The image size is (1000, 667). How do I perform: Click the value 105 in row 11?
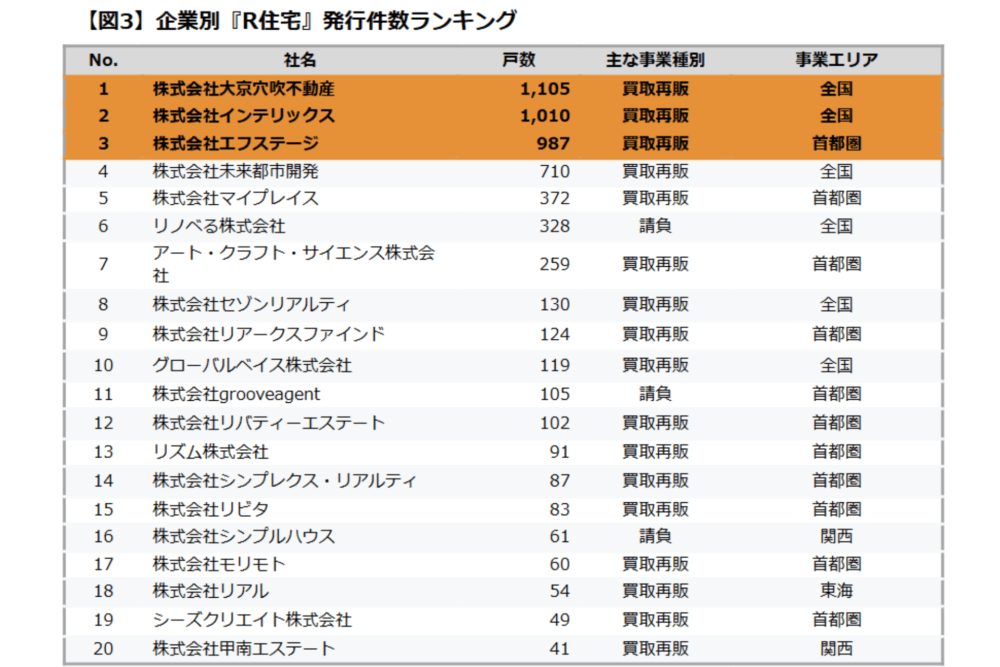[554, 394]
